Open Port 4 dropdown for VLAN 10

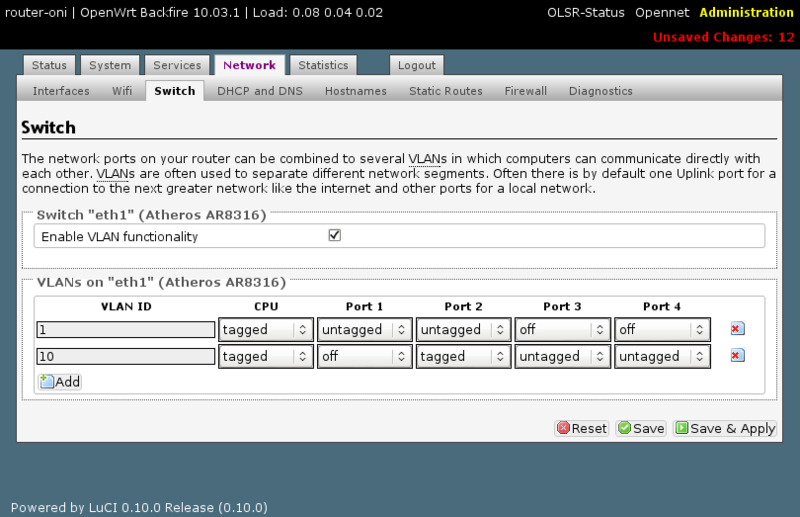coord(662,356)
